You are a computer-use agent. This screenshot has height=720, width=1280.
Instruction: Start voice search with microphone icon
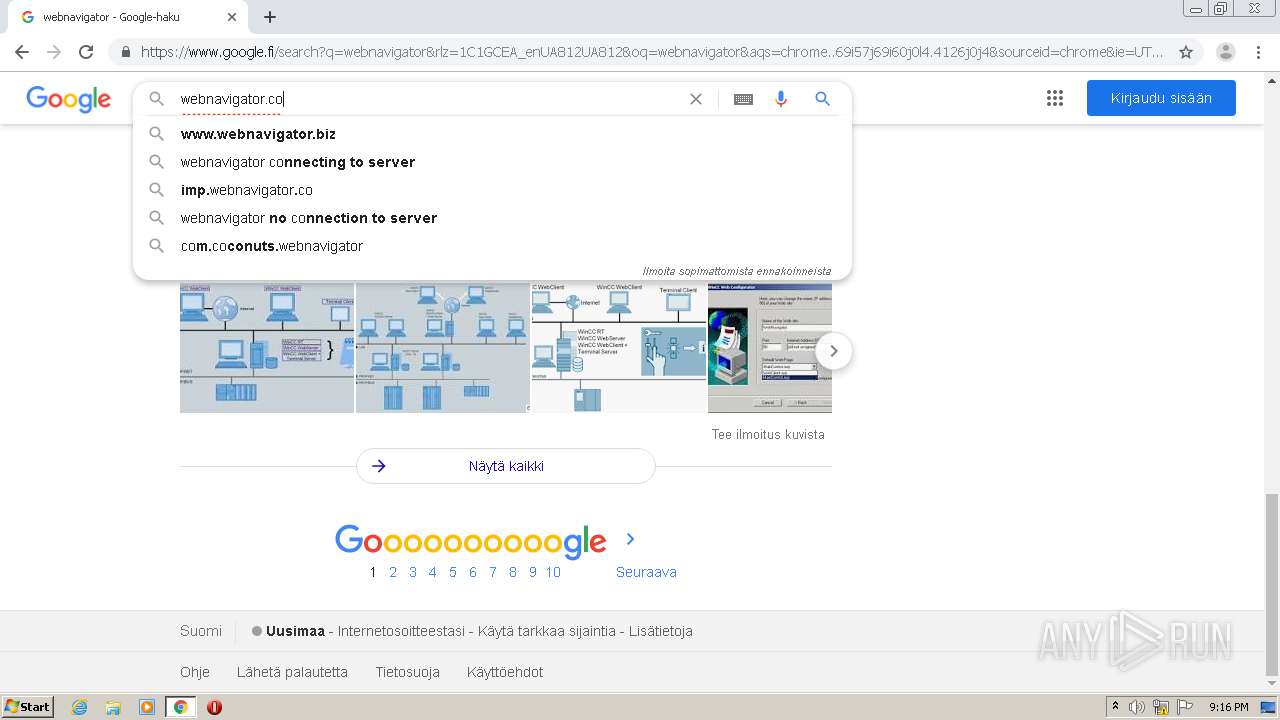click(781, 99)
